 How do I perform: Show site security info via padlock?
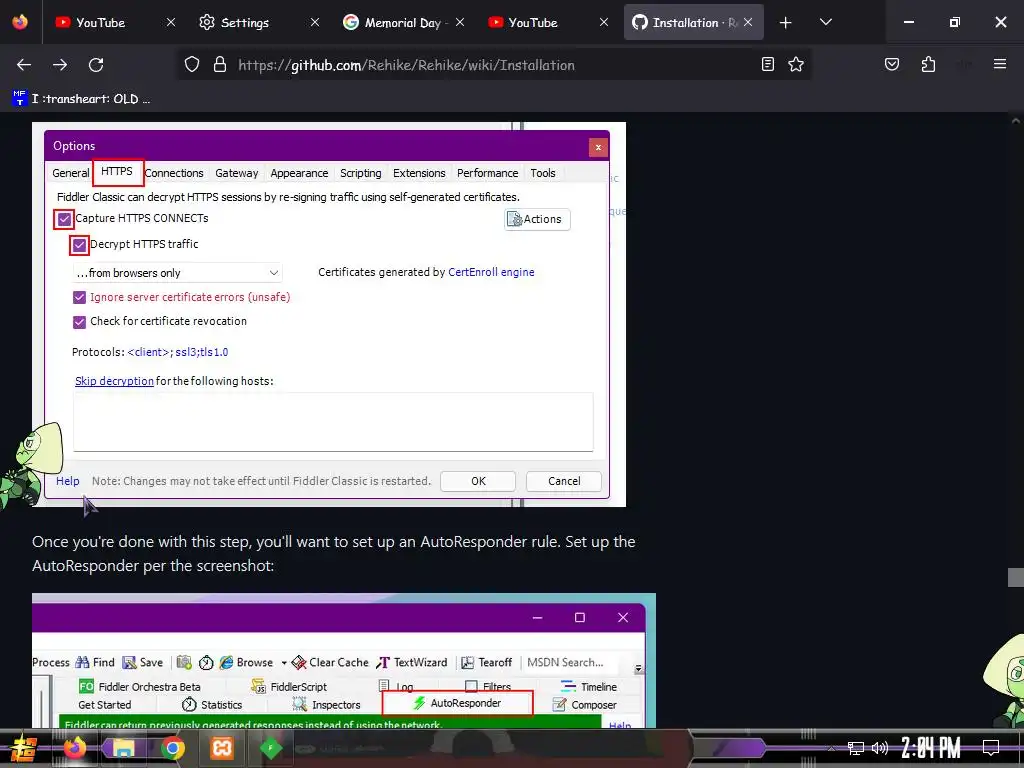tap(220, 65)
